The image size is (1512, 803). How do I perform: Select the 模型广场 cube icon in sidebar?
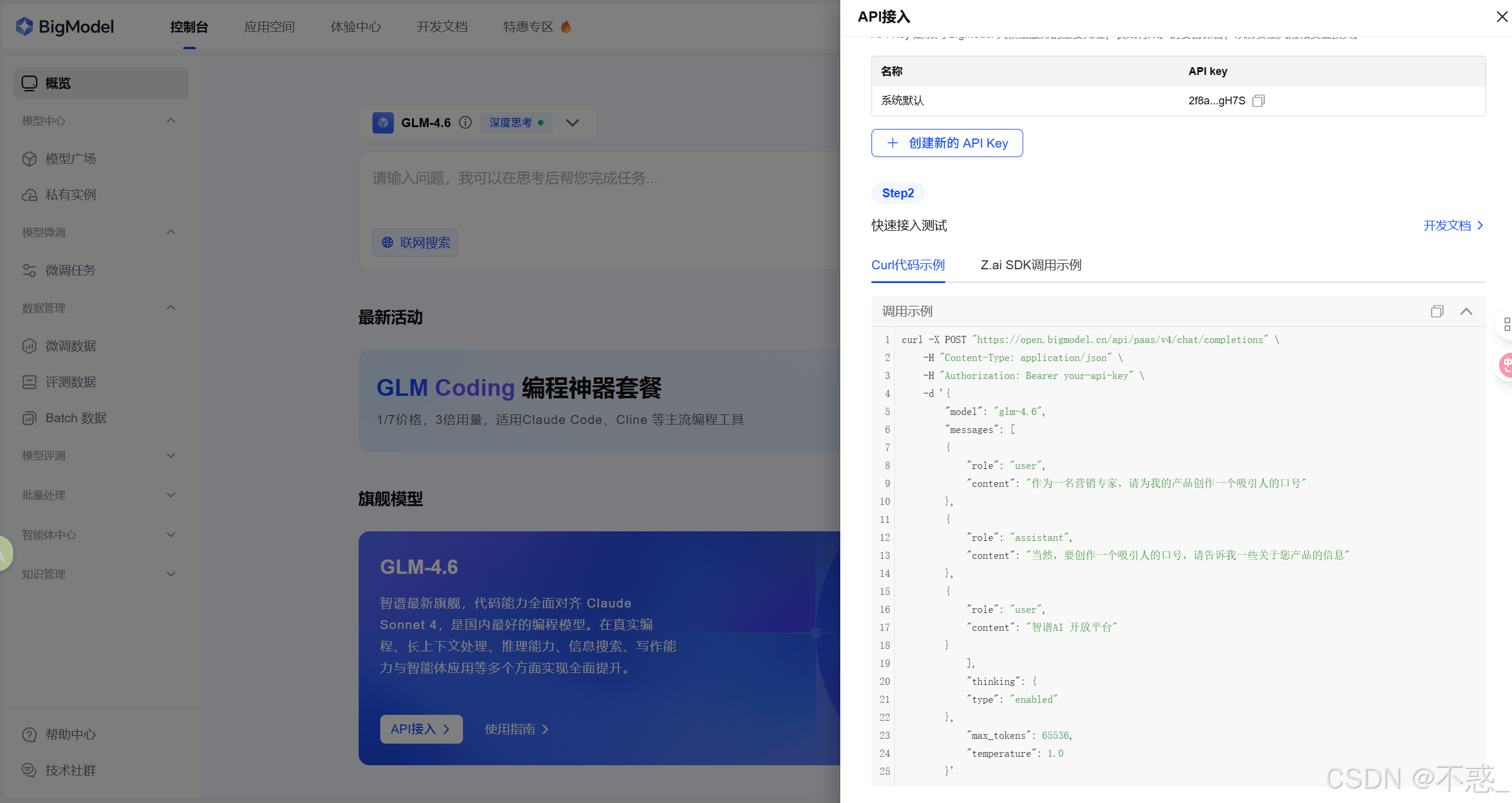coord(29,158)
